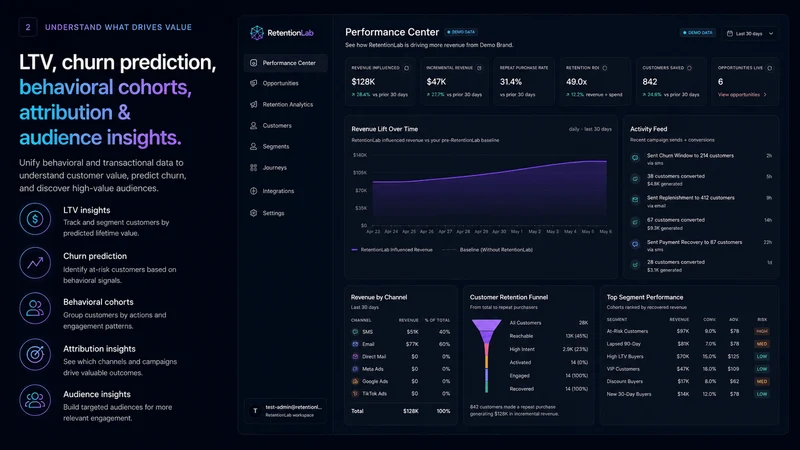Click the Opportunities tag icon
800x450 pixels.
click(x=254, y=83)
